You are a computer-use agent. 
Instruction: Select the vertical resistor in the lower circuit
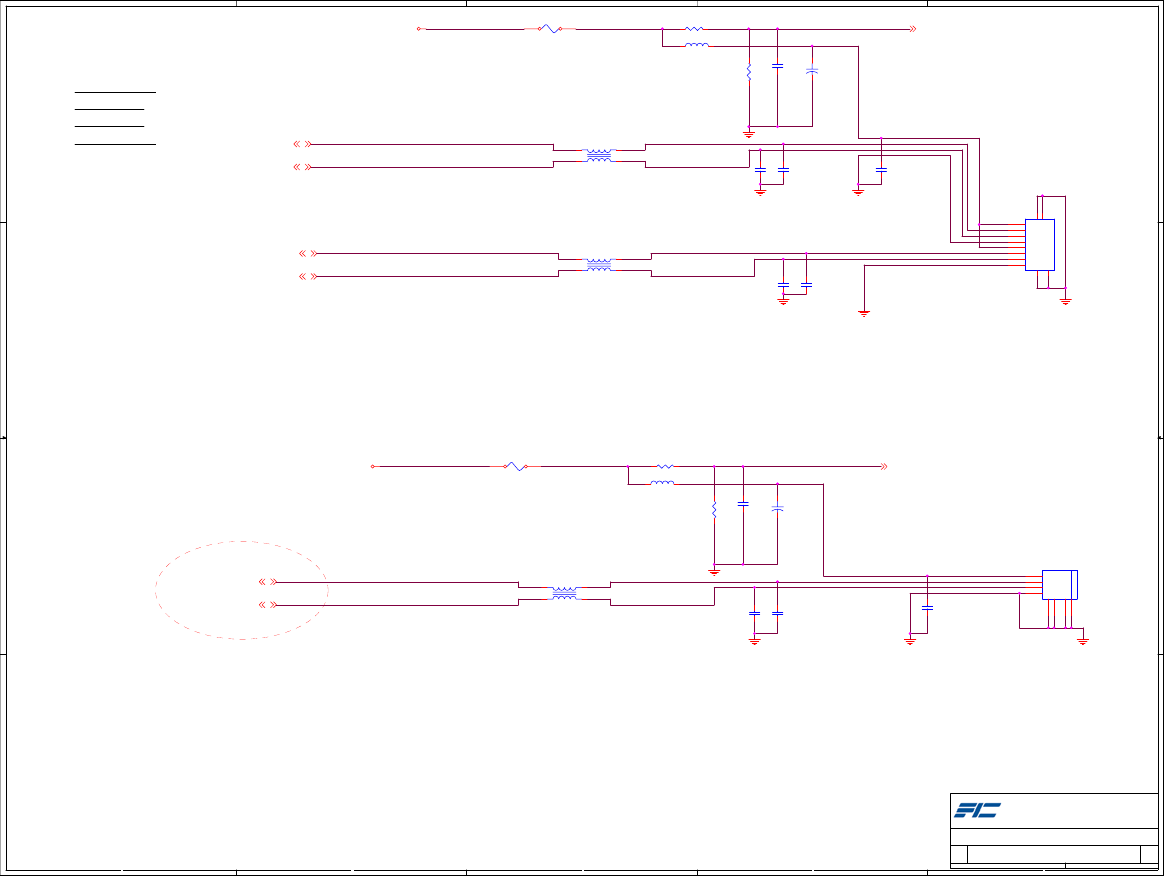714,509
